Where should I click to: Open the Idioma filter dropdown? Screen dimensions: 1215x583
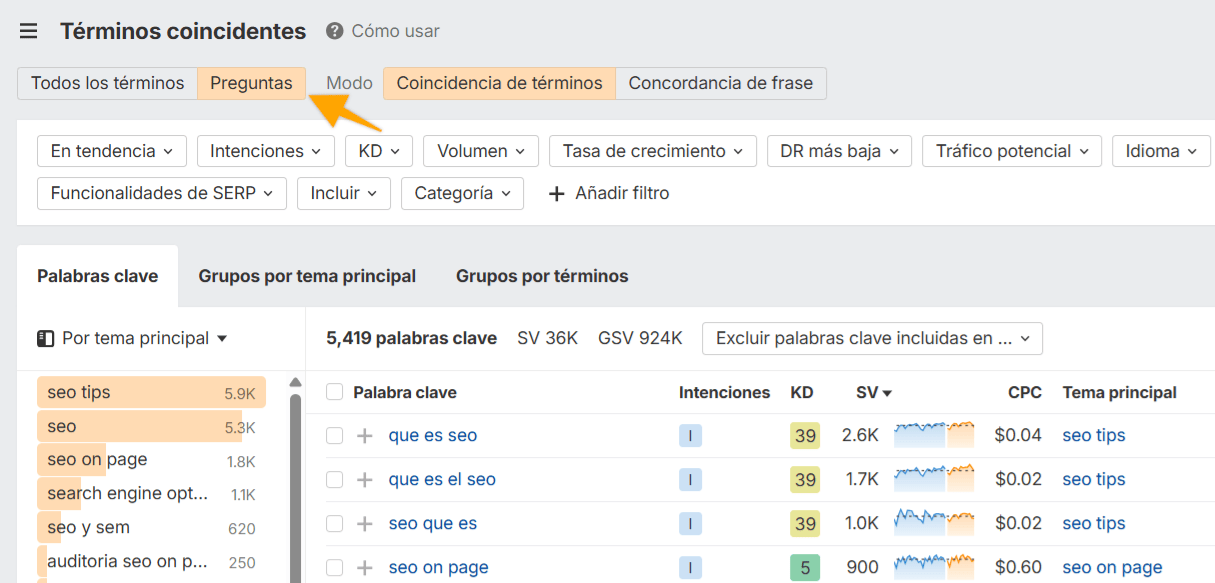[1161, 152]
